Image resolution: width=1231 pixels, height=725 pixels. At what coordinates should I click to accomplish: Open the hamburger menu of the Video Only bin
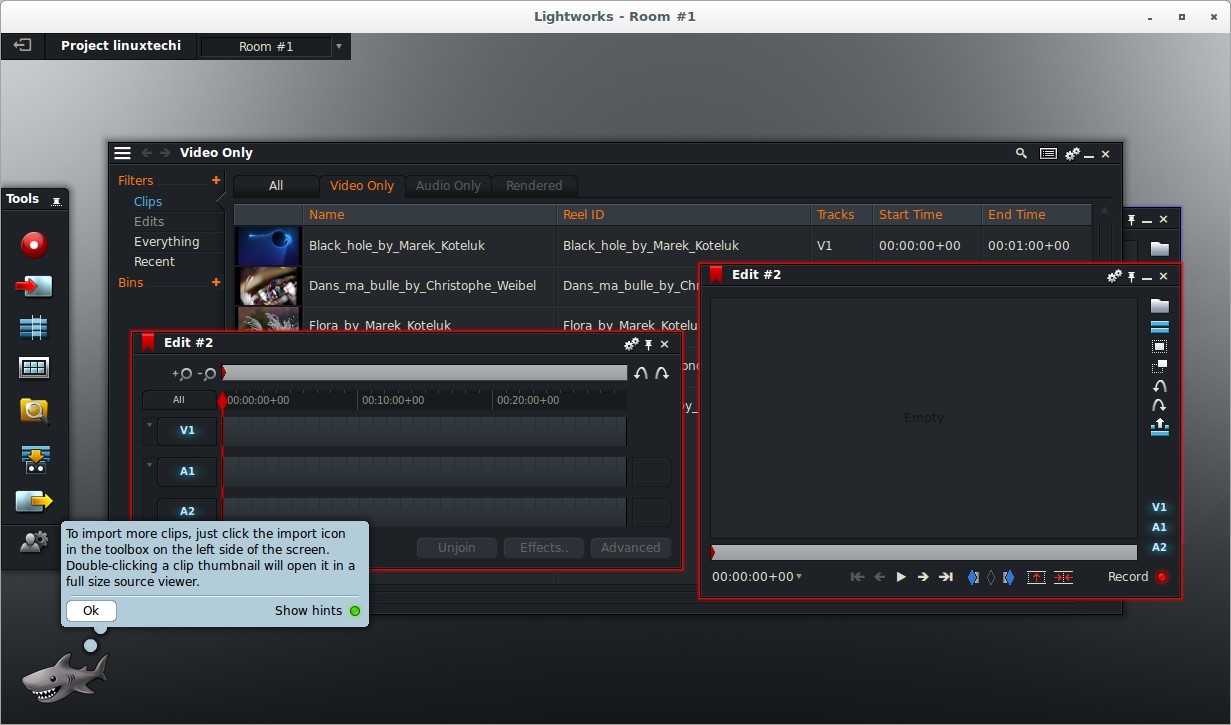[122, 152]
